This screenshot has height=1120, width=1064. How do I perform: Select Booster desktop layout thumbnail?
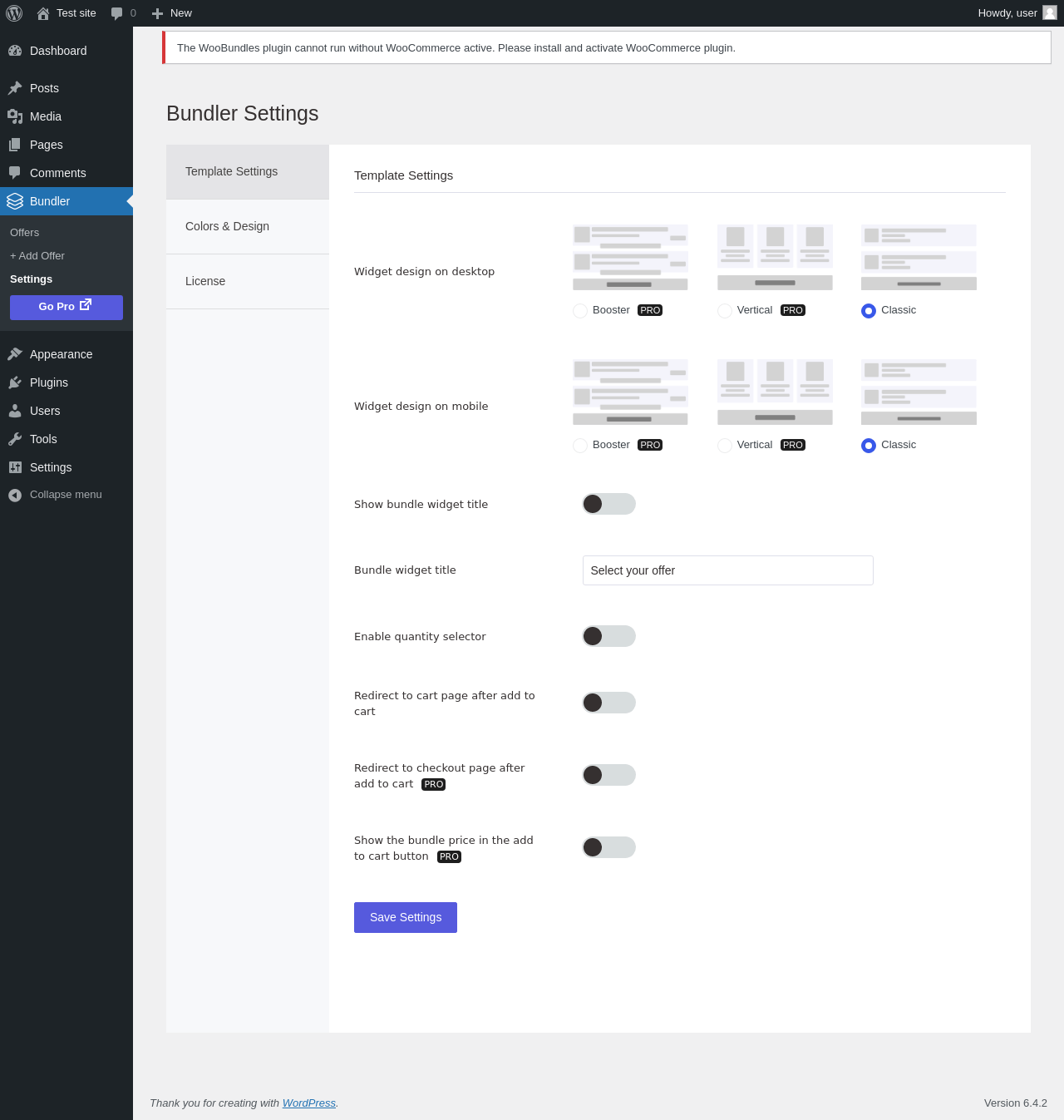pos(630,257)
